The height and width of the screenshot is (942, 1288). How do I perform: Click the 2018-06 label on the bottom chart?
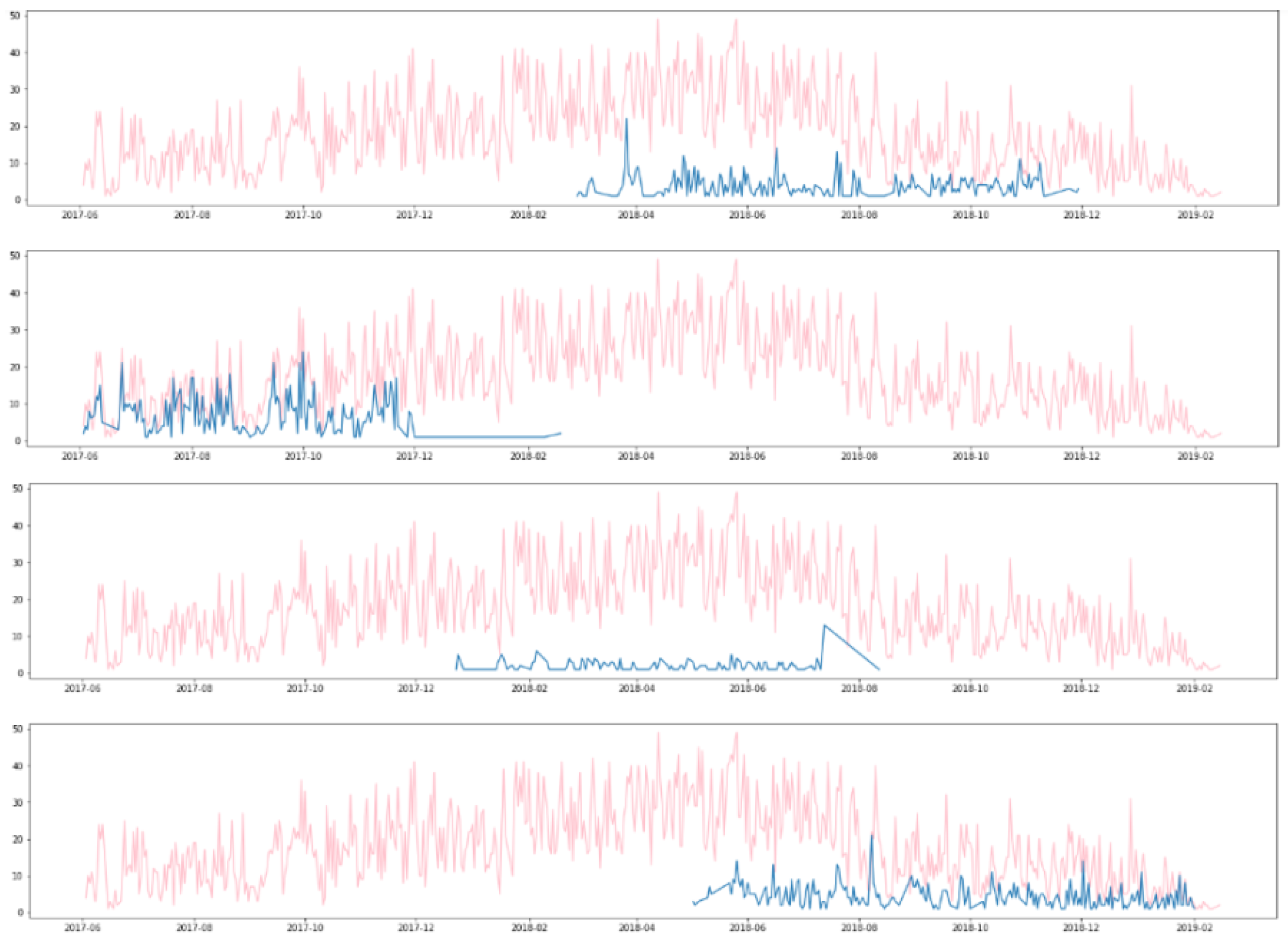(x=747, y=928)
